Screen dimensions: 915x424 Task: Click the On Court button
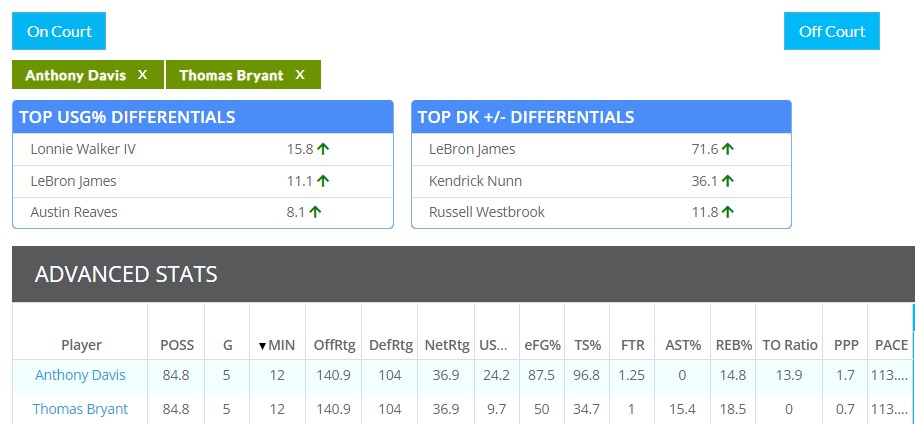coord(59,31)
